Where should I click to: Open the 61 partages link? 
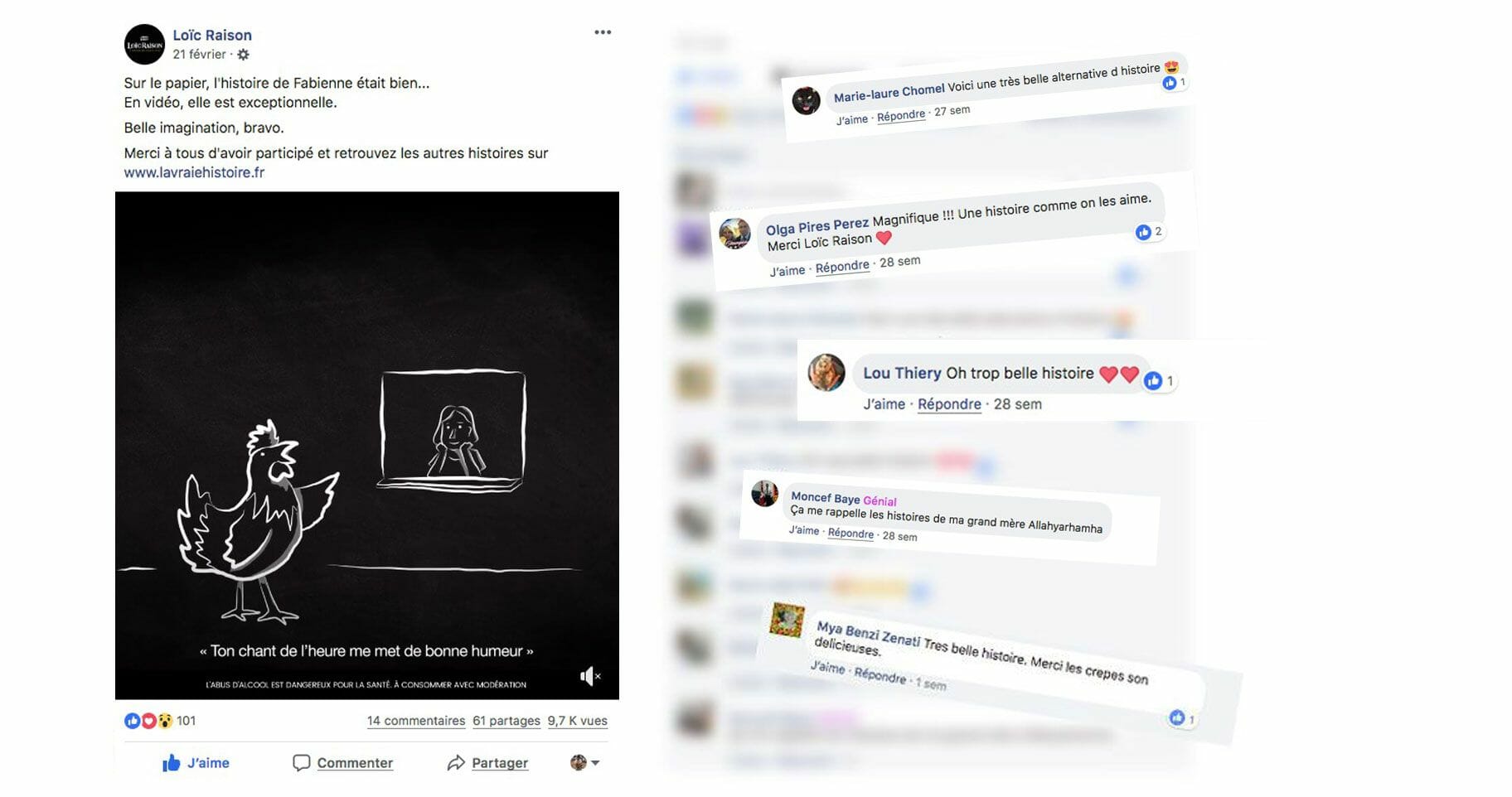coord(506,721)
